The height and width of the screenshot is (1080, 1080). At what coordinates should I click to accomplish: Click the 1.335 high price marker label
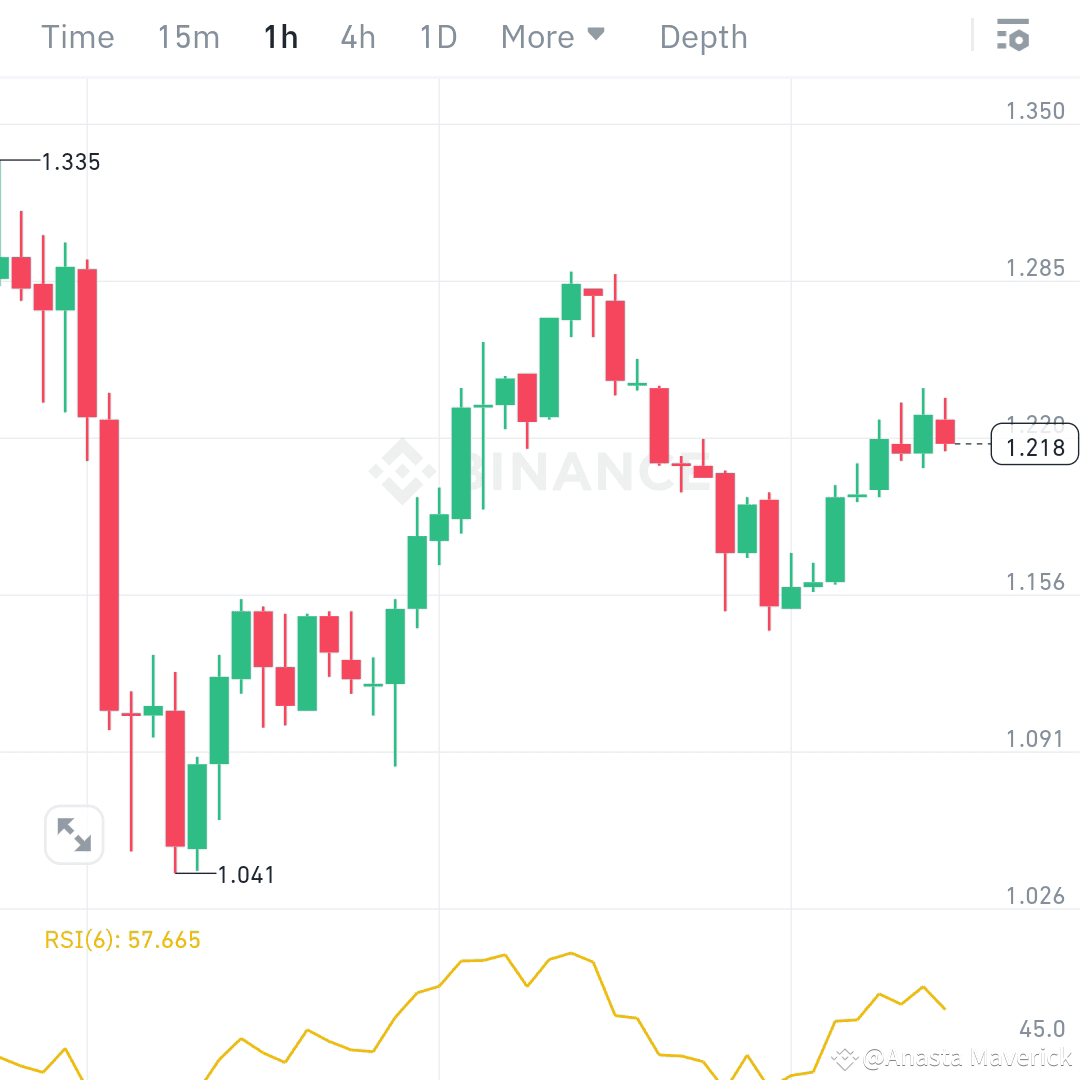point(69,161)
